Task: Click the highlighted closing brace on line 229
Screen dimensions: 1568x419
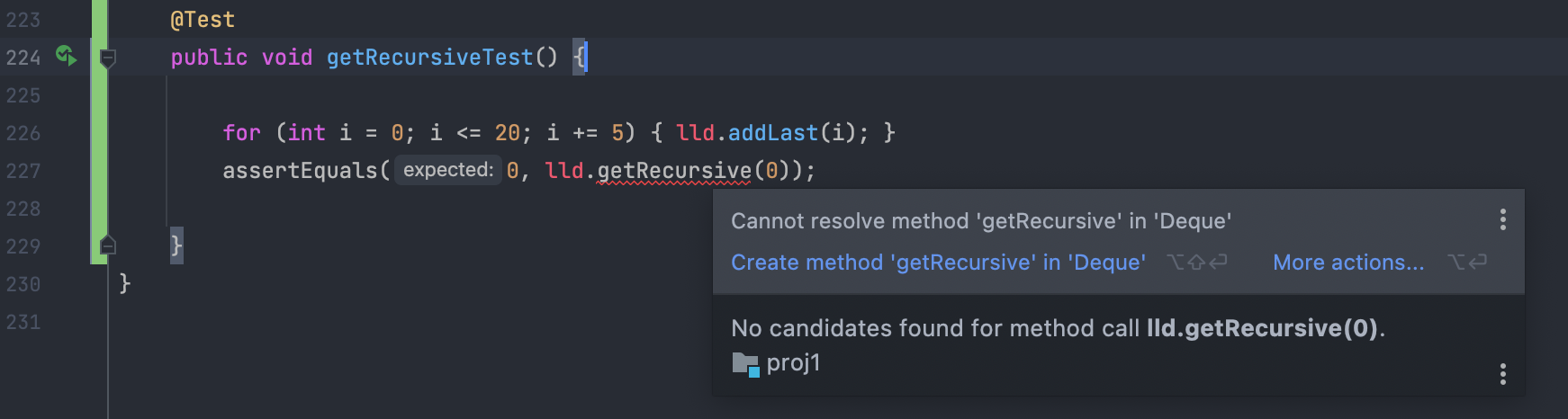Action: coord(176,245)
